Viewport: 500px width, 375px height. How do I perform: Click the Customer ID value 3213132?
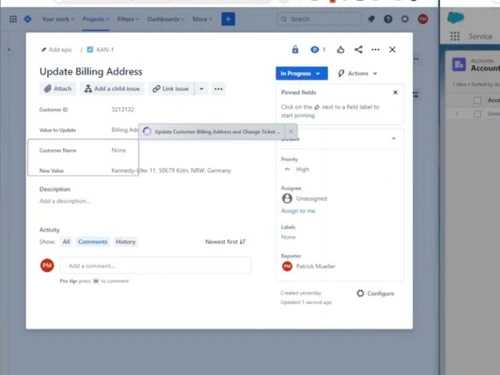point(123,109)
